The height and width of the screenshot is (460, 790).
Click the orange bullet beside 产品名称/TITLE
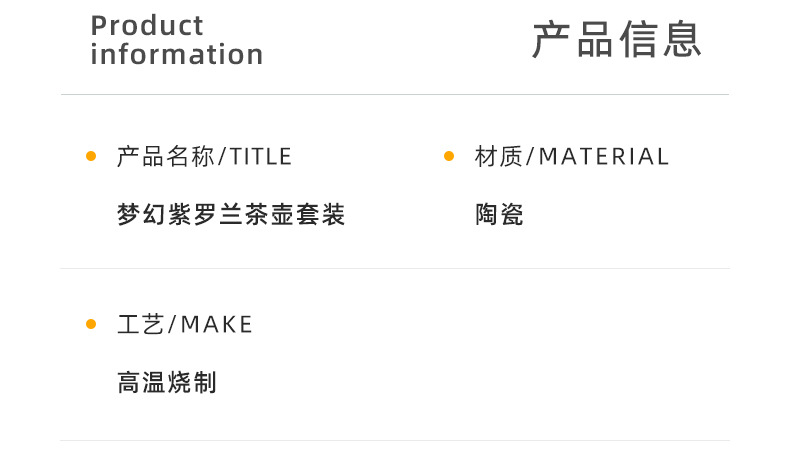[x=91, y=156]
